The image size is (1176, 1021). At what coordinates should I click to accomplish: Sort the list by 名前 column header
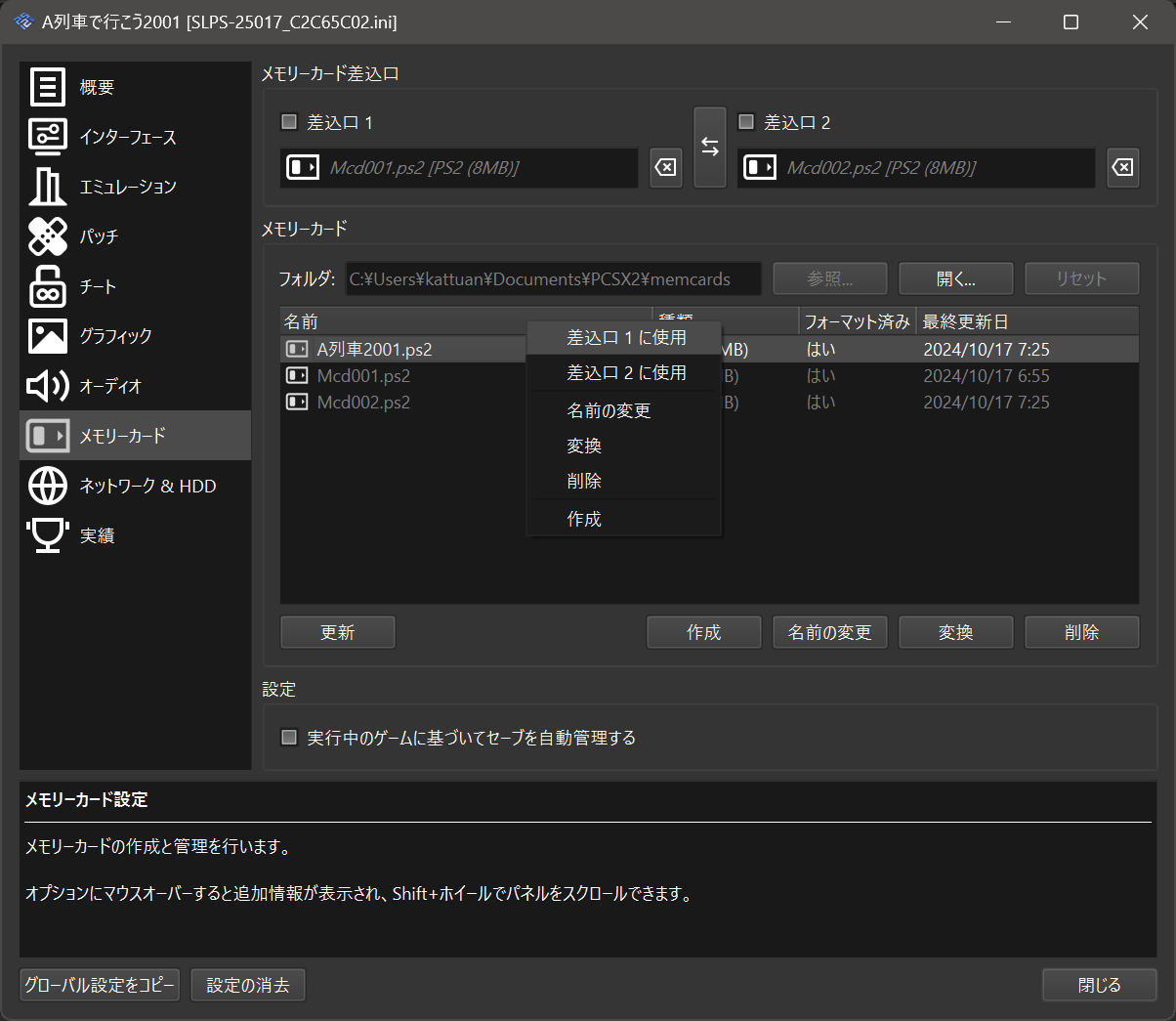[x=466, y=321]
